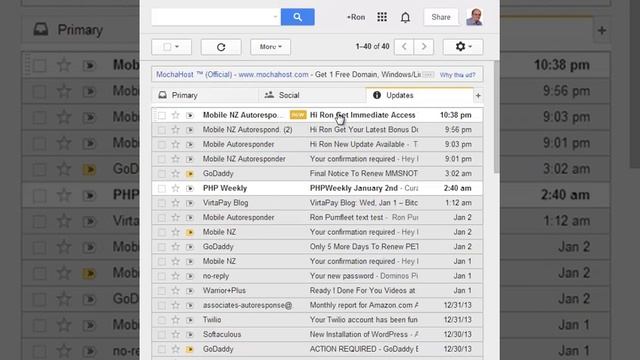Image resolution: width=640 pixels, height=360 pixels.
Task: Check the 9:03 pm Mobile Autoresponder email
Action: 162,144
